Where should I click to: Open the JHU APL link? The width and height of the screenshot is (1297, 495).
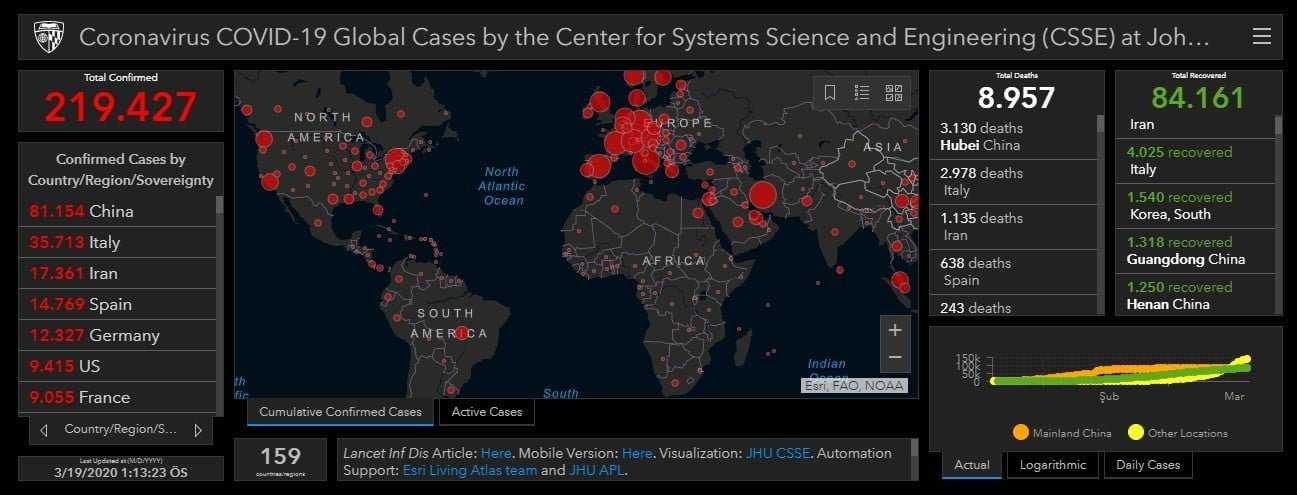coord(597,470)
